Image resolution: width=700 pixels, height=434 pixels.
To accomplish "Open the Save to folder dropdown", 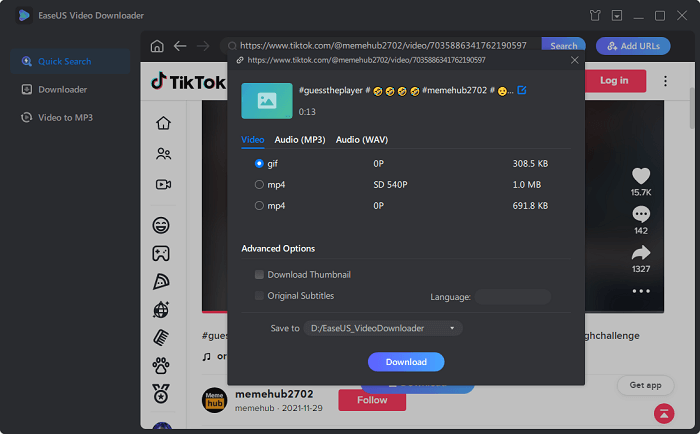I will coord(384,328).
